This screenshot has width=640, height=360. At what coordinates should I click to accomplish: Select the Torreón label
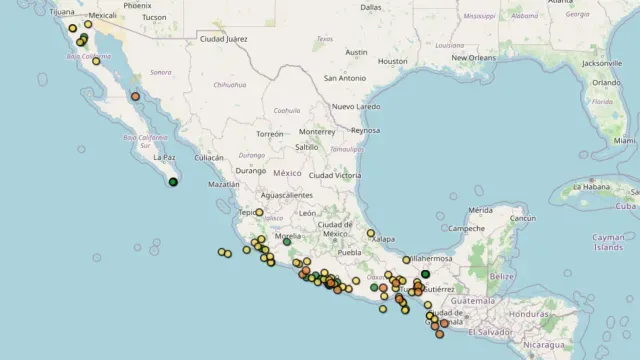click(x=269, y=134)
